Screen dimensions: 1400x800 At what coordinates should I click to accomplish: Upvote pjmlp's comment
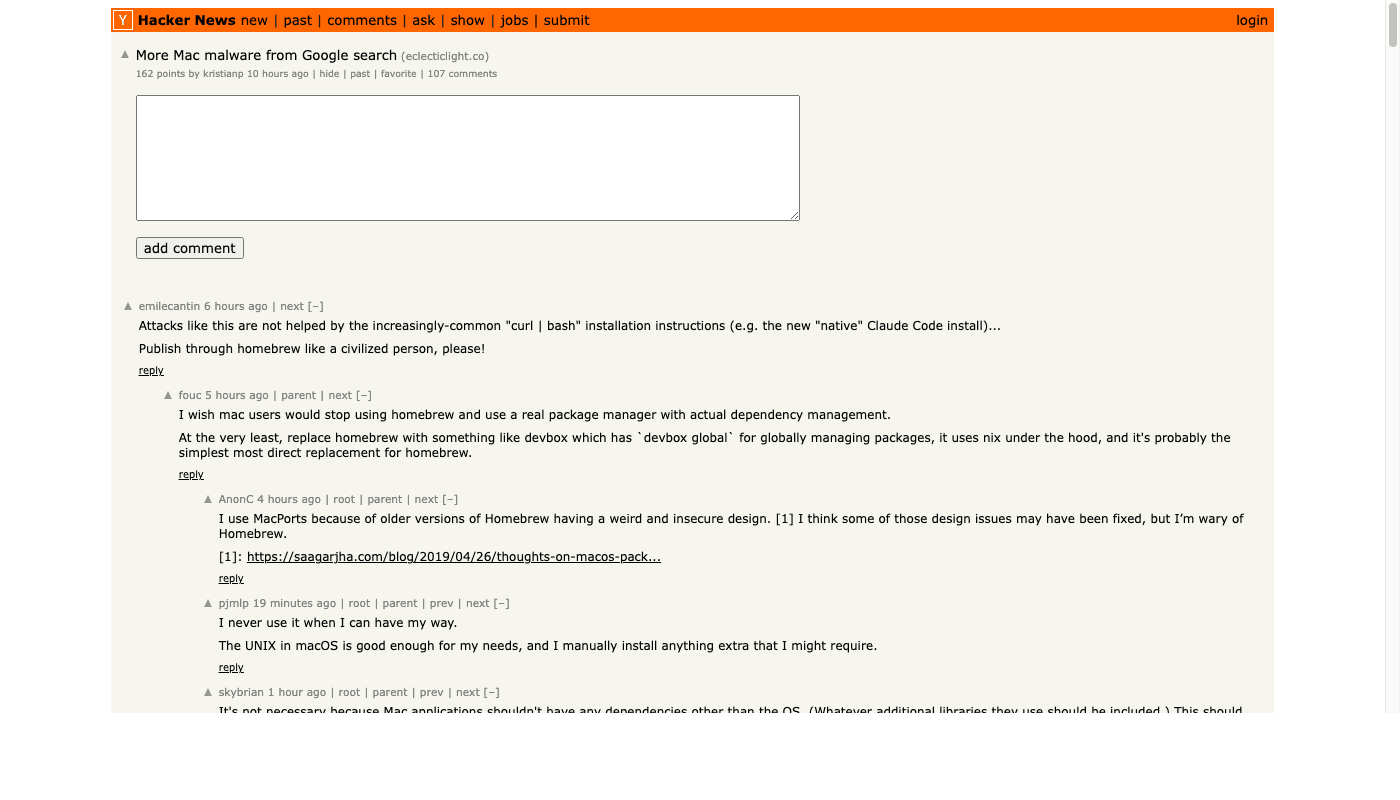(x=208, y=603)
